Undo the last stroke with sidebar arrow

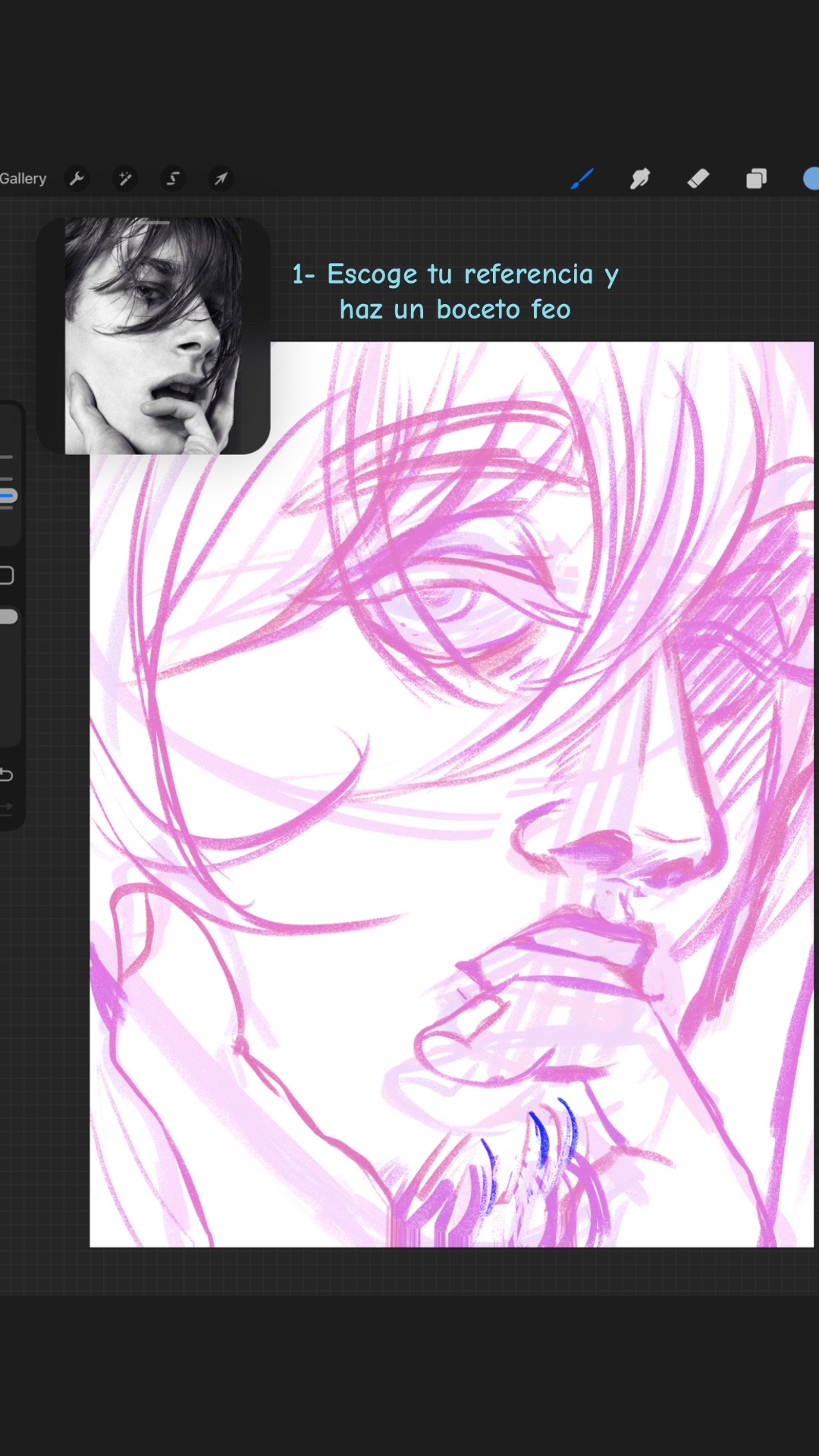click(x=6, y=775)
